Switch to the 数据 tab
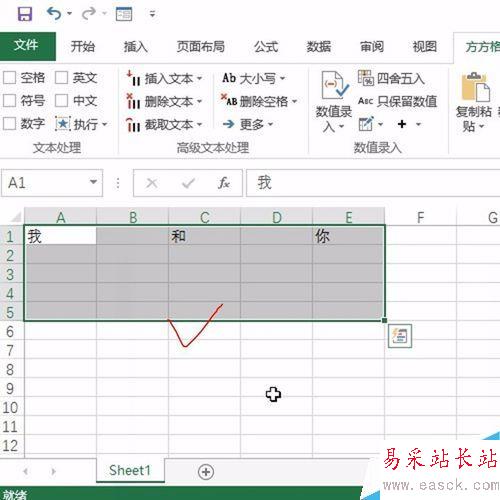Image resolution: width=500 pixels, height=500 pixels. click(319, 47)
